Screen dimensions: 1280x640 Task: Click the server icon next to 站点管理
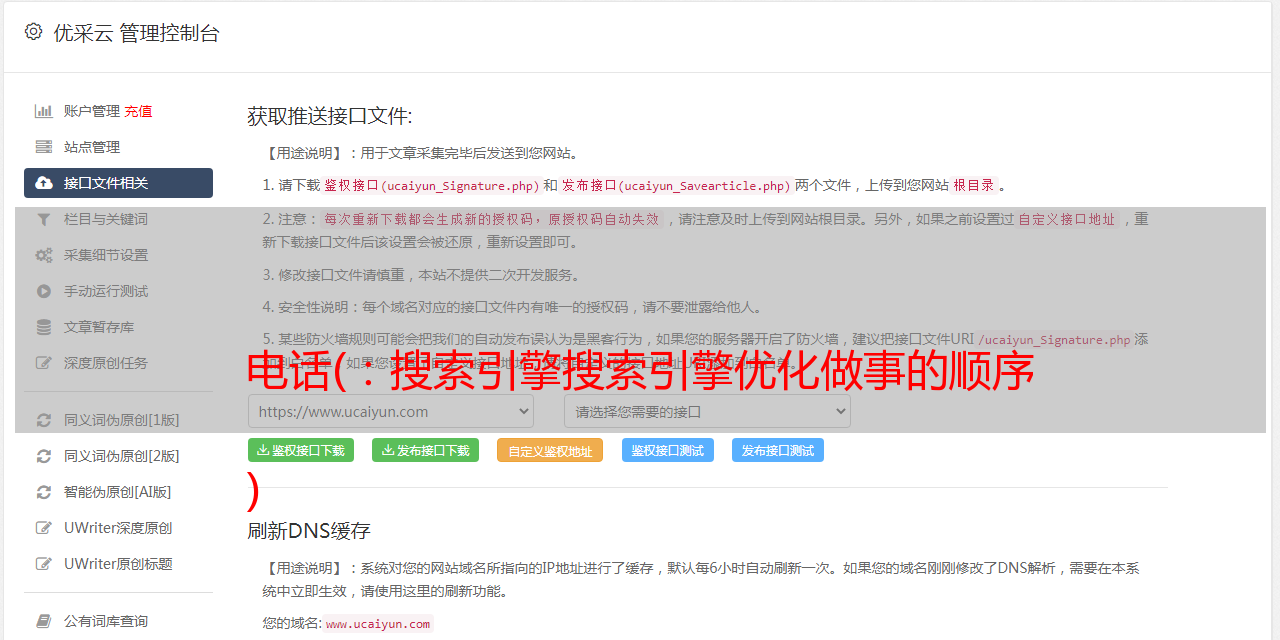44,147
